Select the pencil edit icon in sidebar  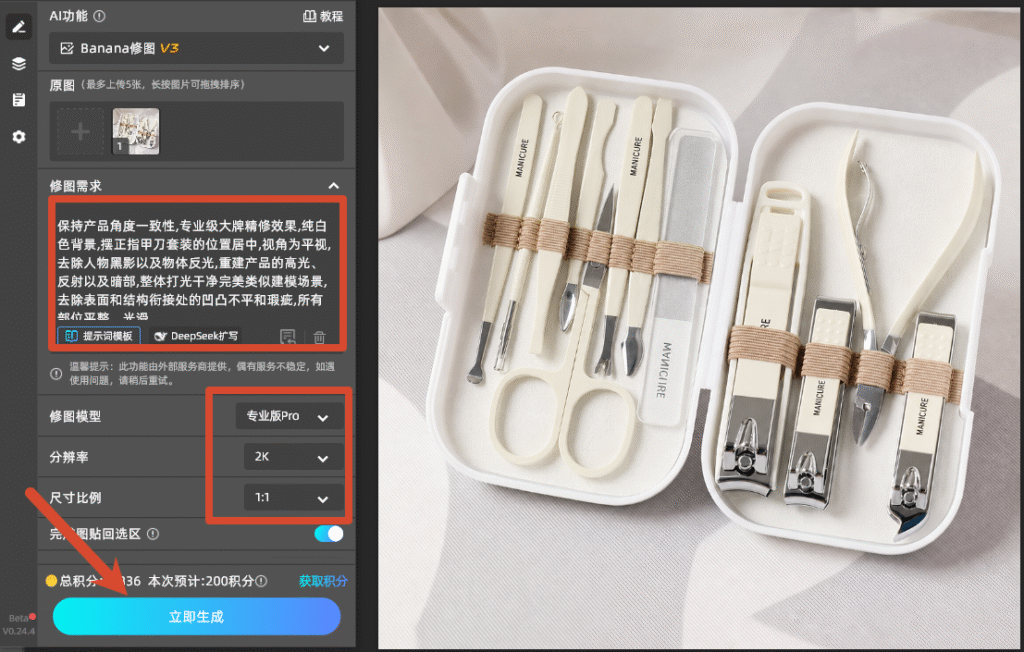[x=18, y=27]
